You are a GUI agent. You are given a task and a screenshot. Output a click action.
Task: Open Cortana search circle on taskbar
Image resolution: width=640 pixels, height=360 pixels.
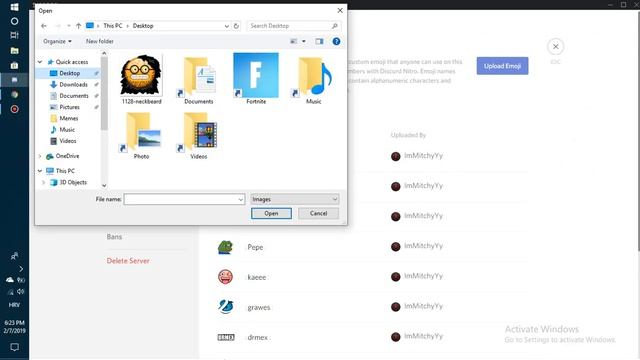(14, 21)
